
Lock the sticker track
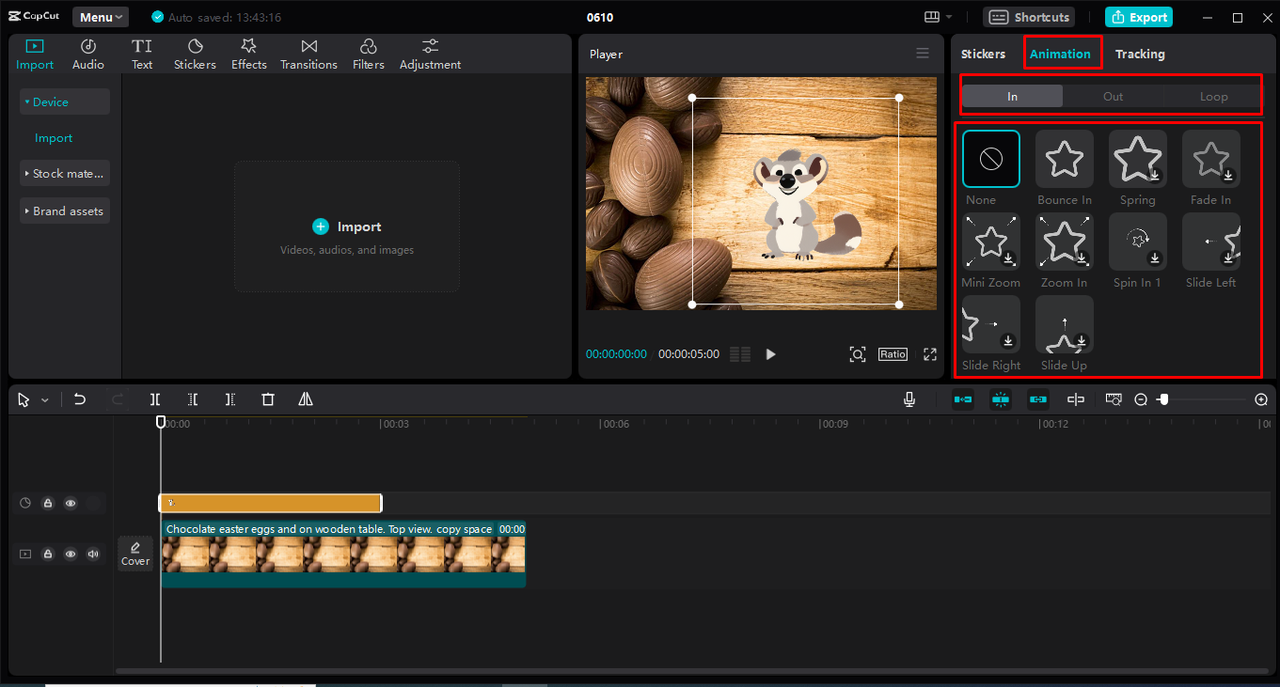coord(47,503)
